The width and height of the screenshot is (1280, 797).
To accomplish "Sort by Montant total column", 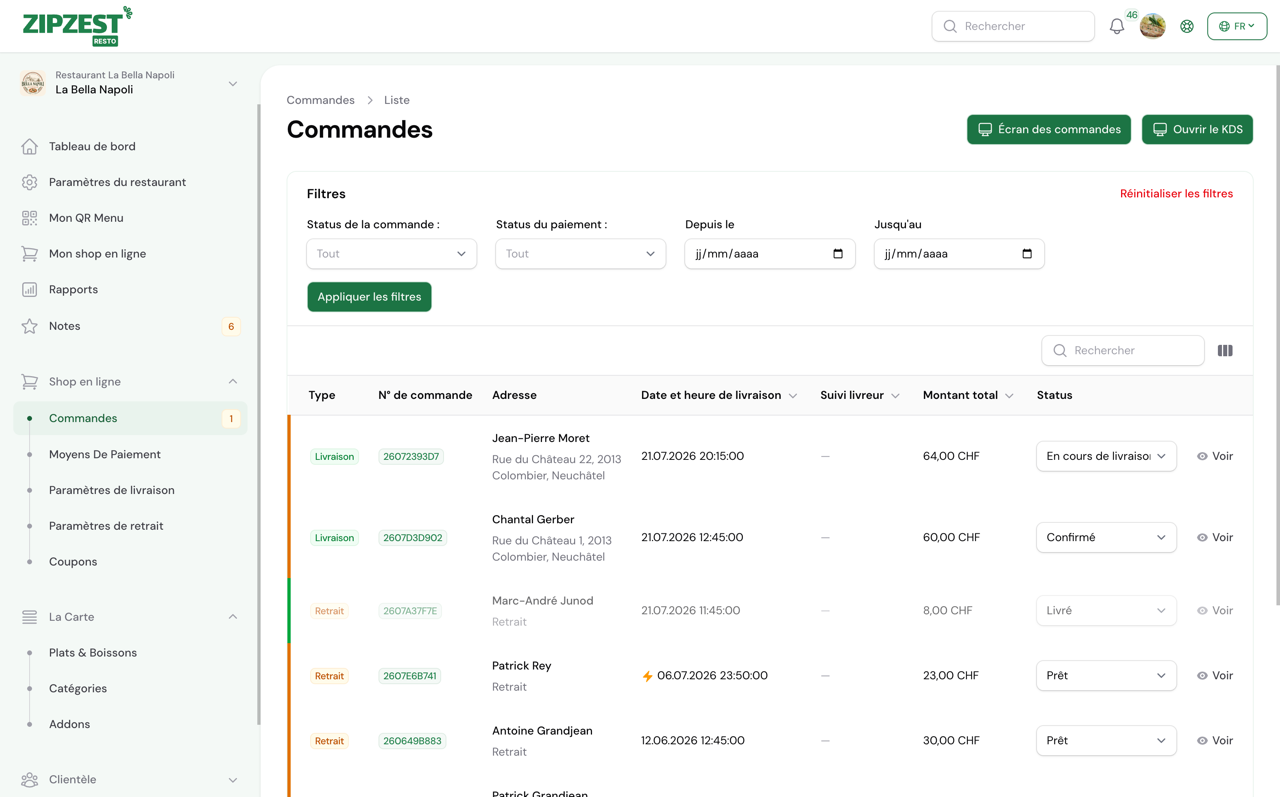I will (x=968, y=395).
